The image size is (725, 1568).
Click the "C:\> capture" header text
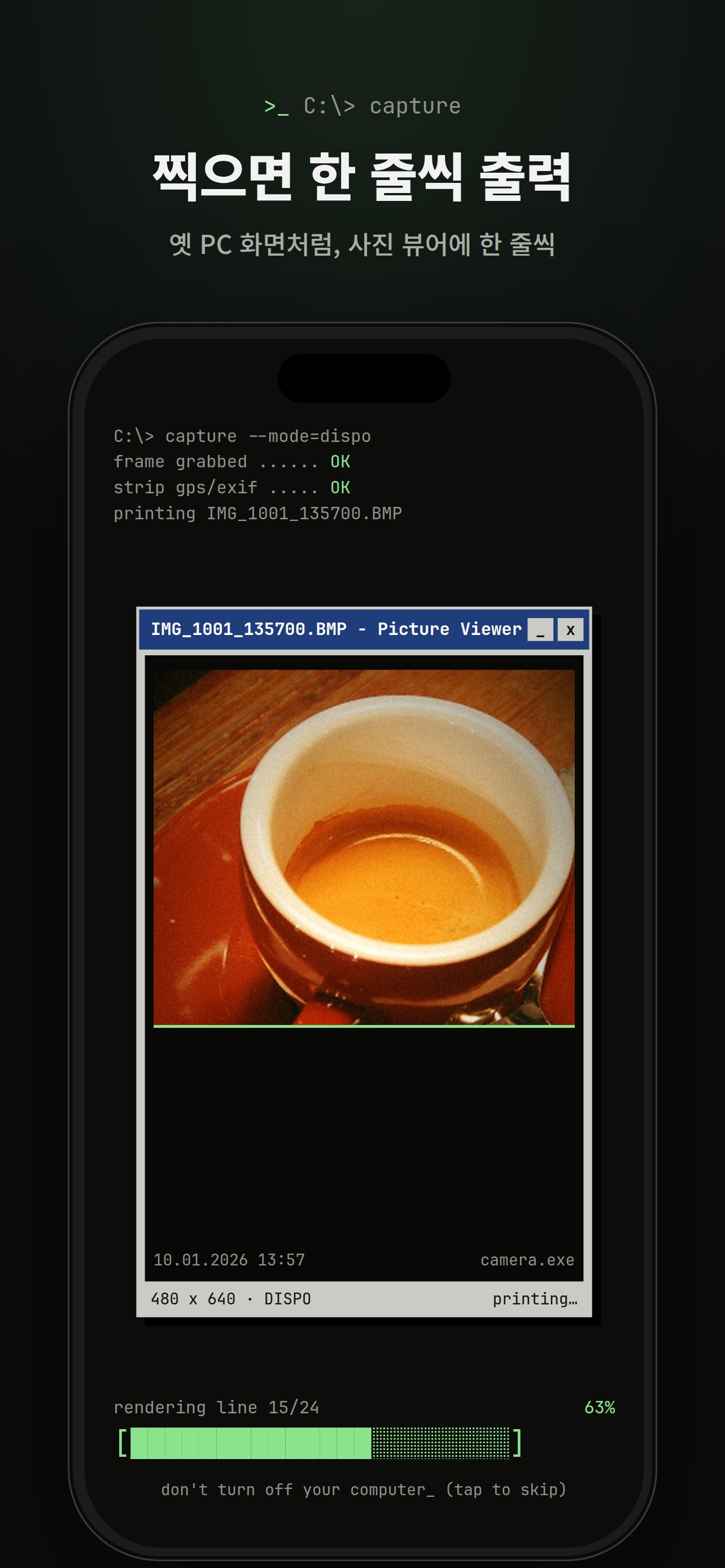[382, 106]
